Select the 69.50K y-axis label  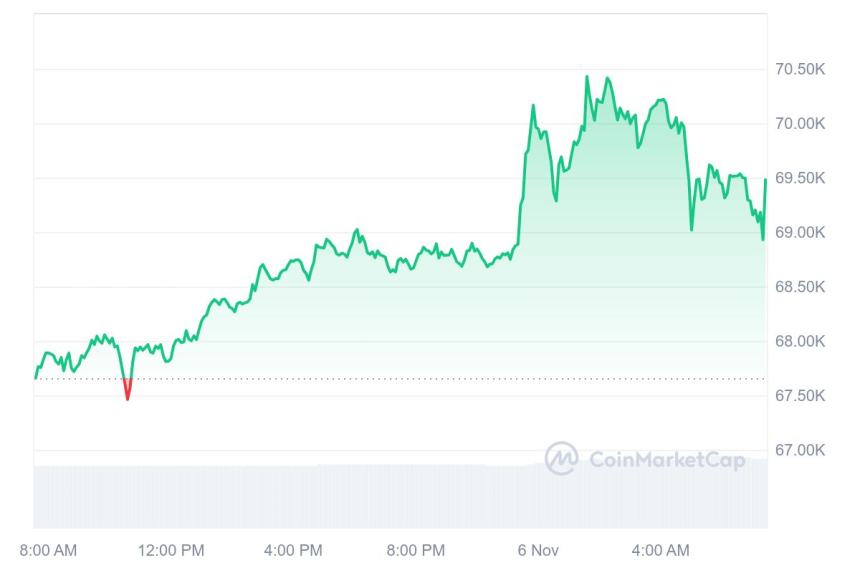pyautogui.click(x=799, y=178)
